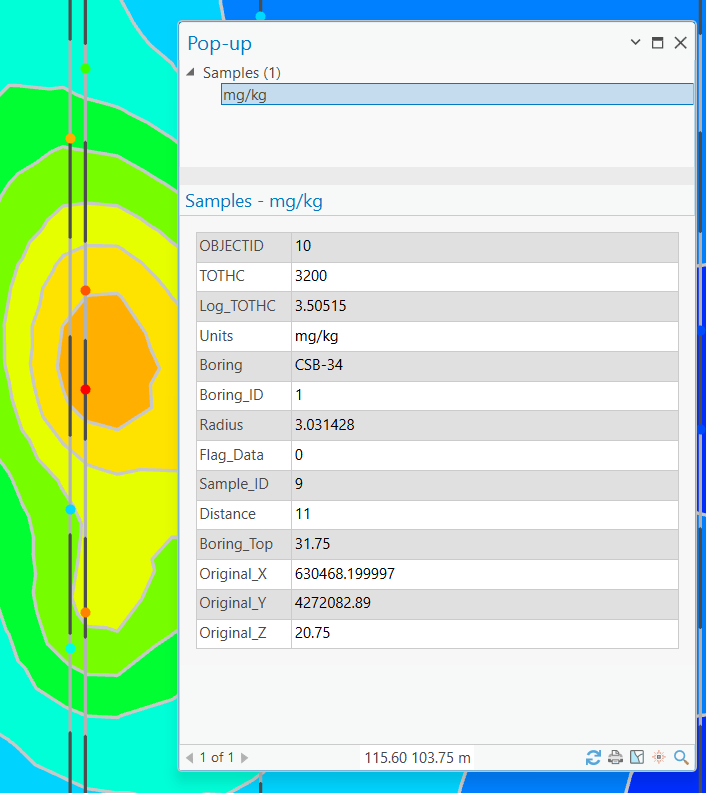Screen dimensions: 706x793
Task: Click the select feature icon
Action: tap(637, 757)
